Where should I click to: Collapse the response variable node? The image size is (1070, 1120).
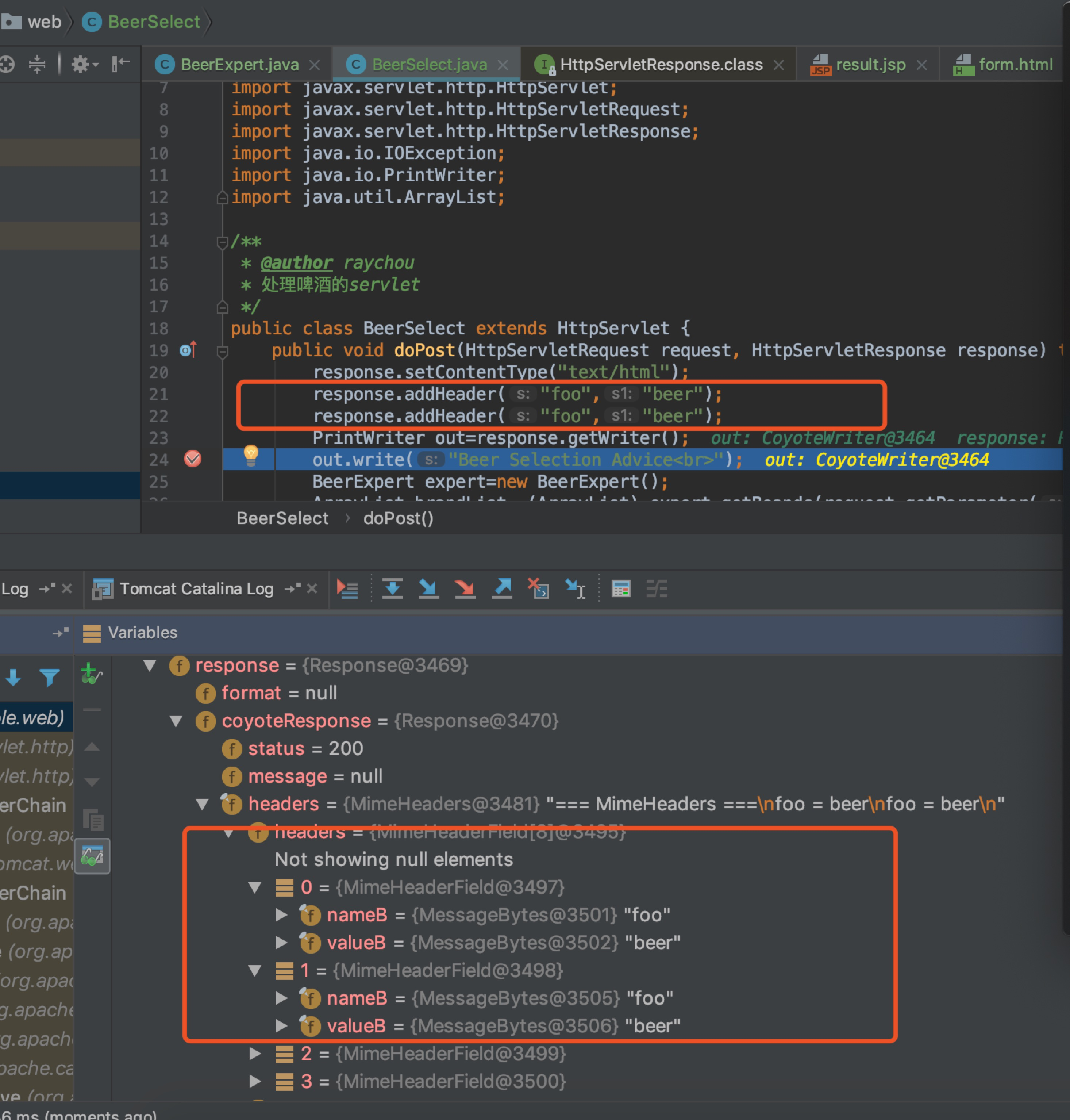(x=150, y=665)
